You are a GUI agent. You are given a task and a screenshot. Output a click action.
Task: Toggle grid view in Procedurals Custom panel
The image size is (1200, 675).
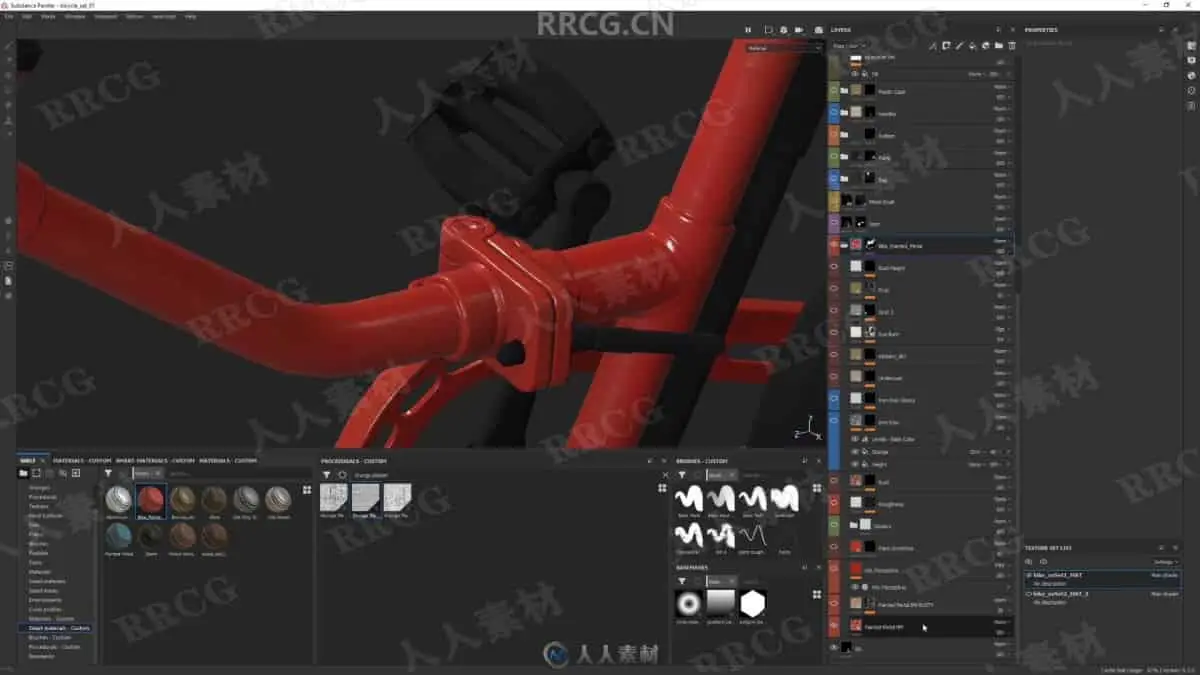click(662, 488)
